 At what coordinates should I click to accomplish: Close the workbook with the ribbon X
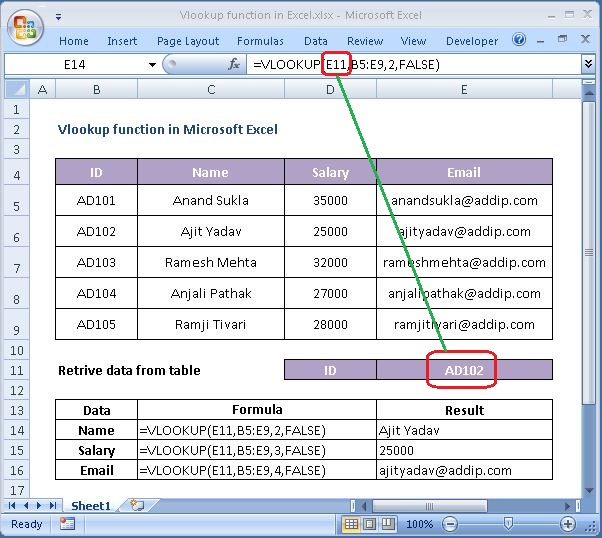point(585,39)
